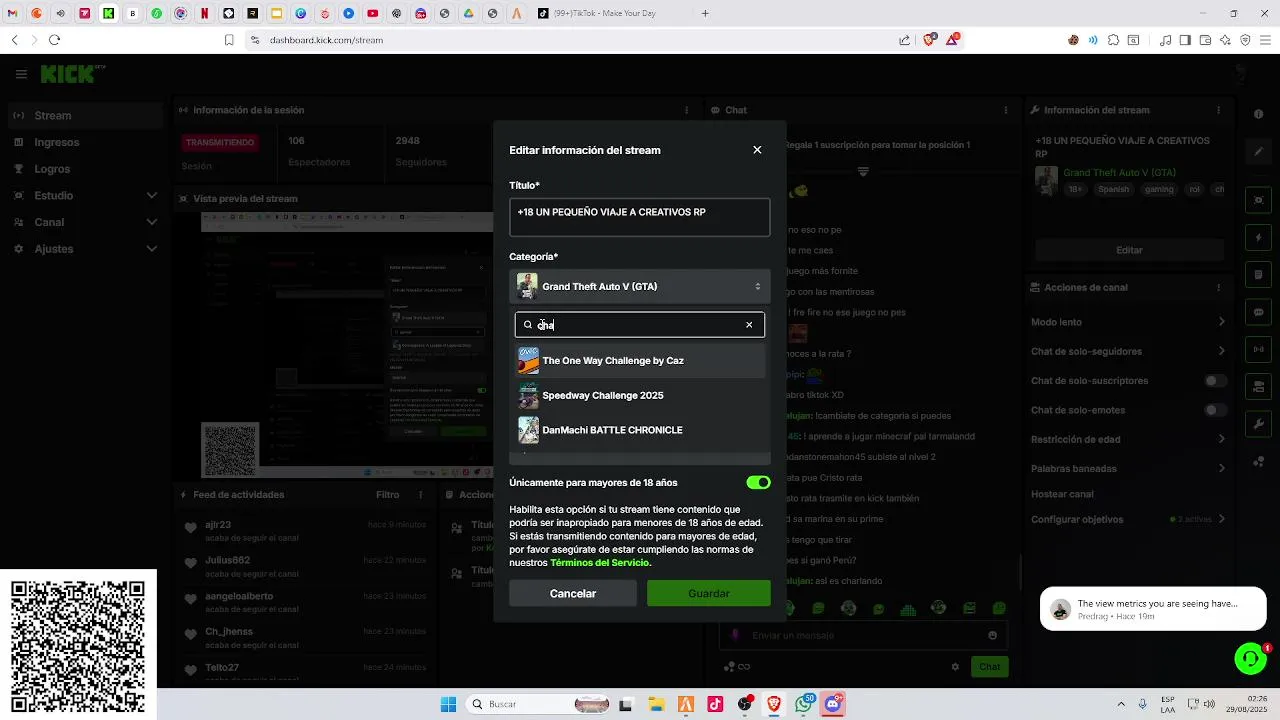The image size is (1280, 720).
Task: Open the emoji picker in chat input
Action: click(x=992, y=635)
